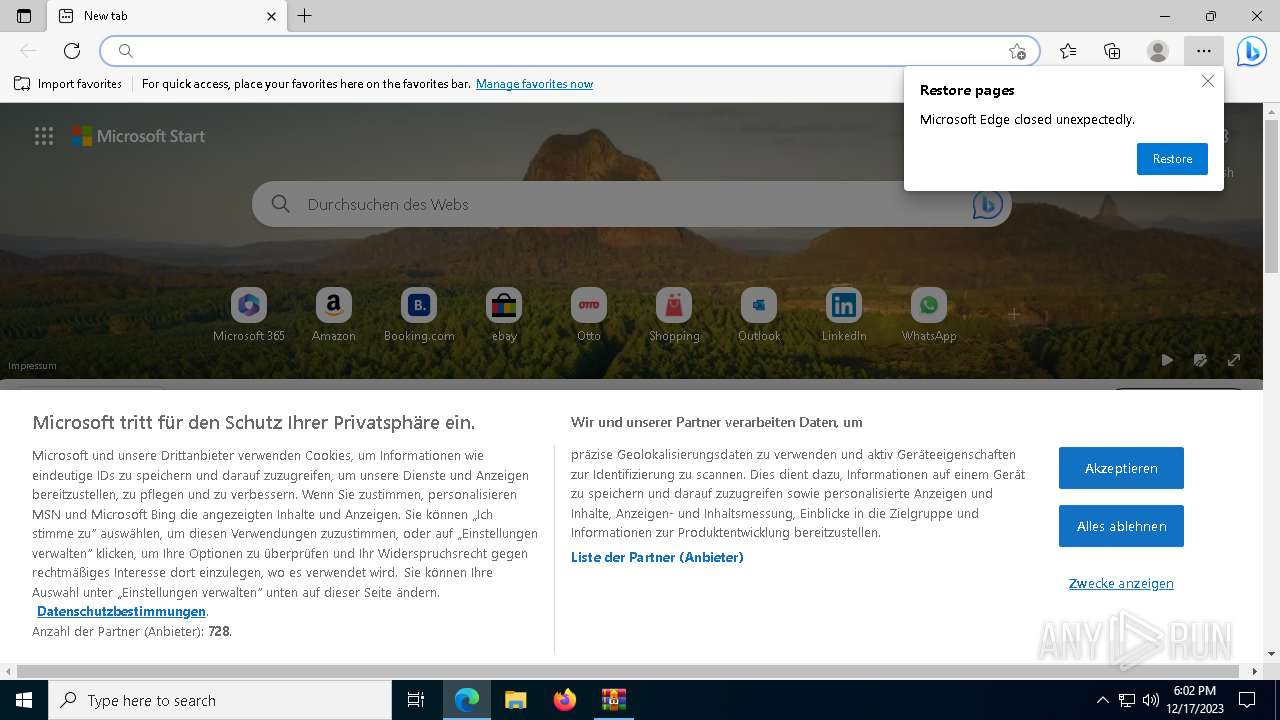Screen dimensions: 1280x720
Task: Open a new tab with the plus button
Action: click(305, 16)
